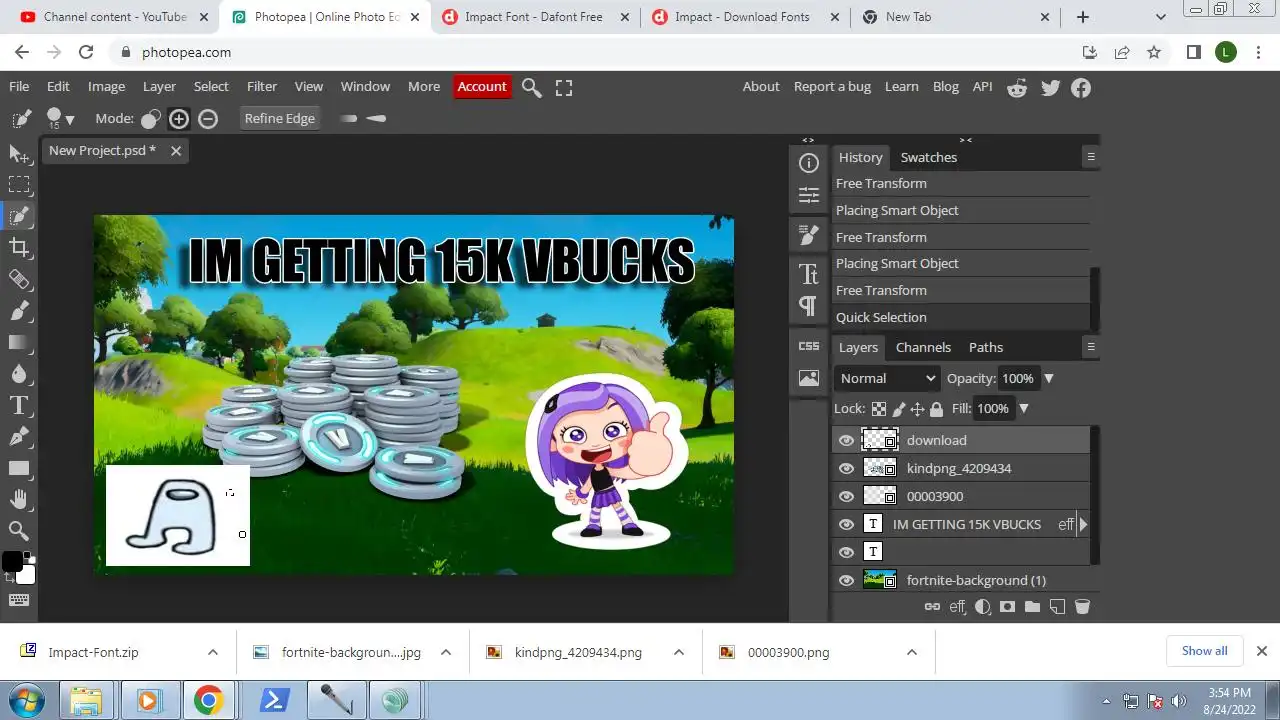Hide the kindpng_4209434 layer
The image size is (1280, 720).
(846, 468)
